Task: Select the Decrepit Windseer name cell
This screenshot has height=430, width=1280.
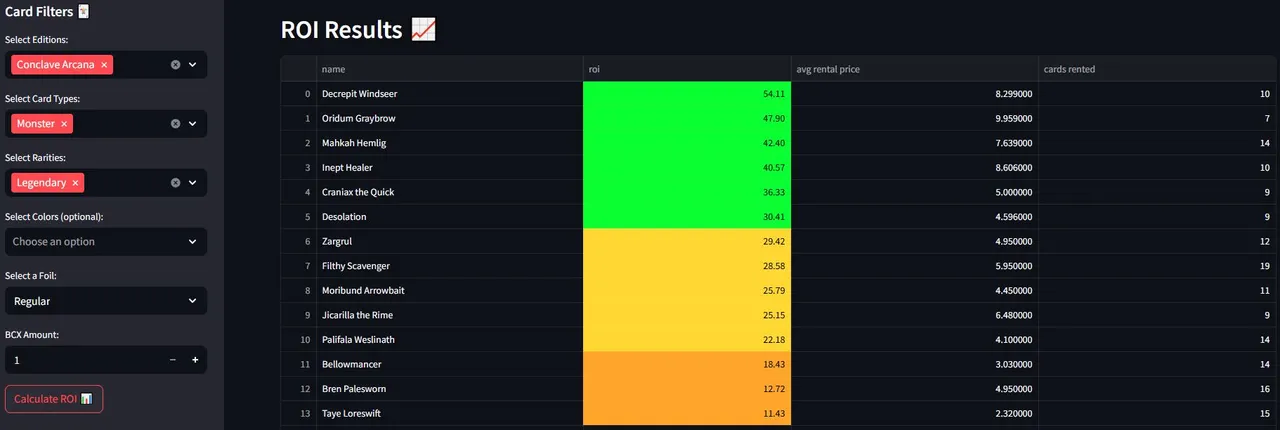Action: pyautogui.click(x=450, y=94)
